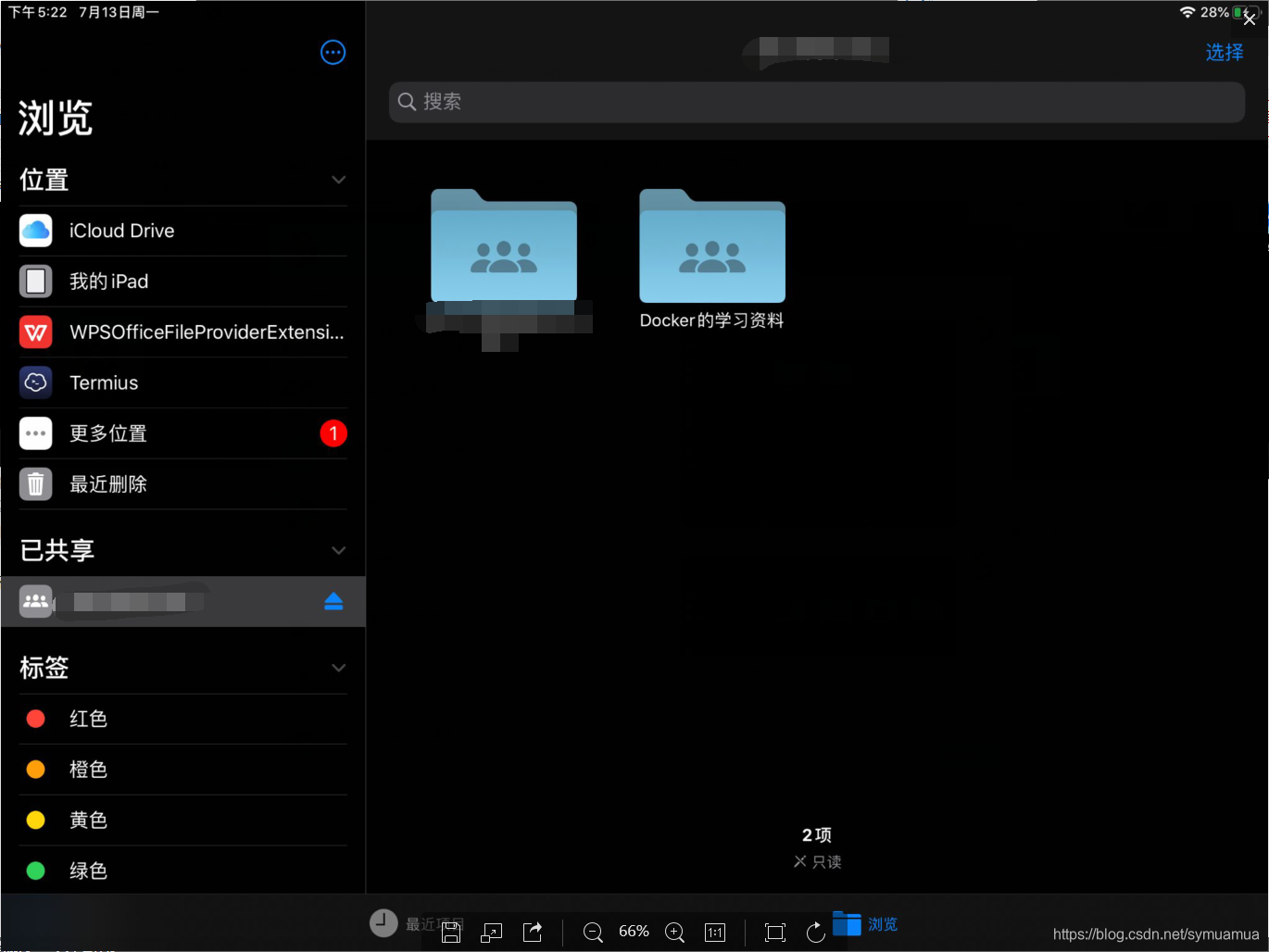Collapse the 位置 section
The width and height of the screenshot is (1269, 952).
(339, 180)
